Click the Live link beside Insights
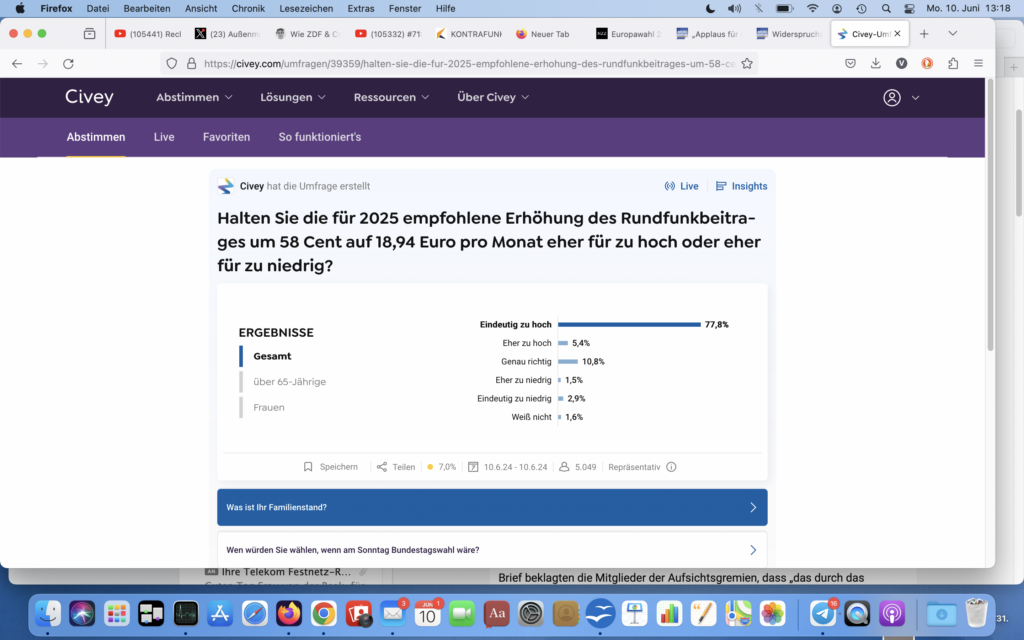 tap(682, 186)
